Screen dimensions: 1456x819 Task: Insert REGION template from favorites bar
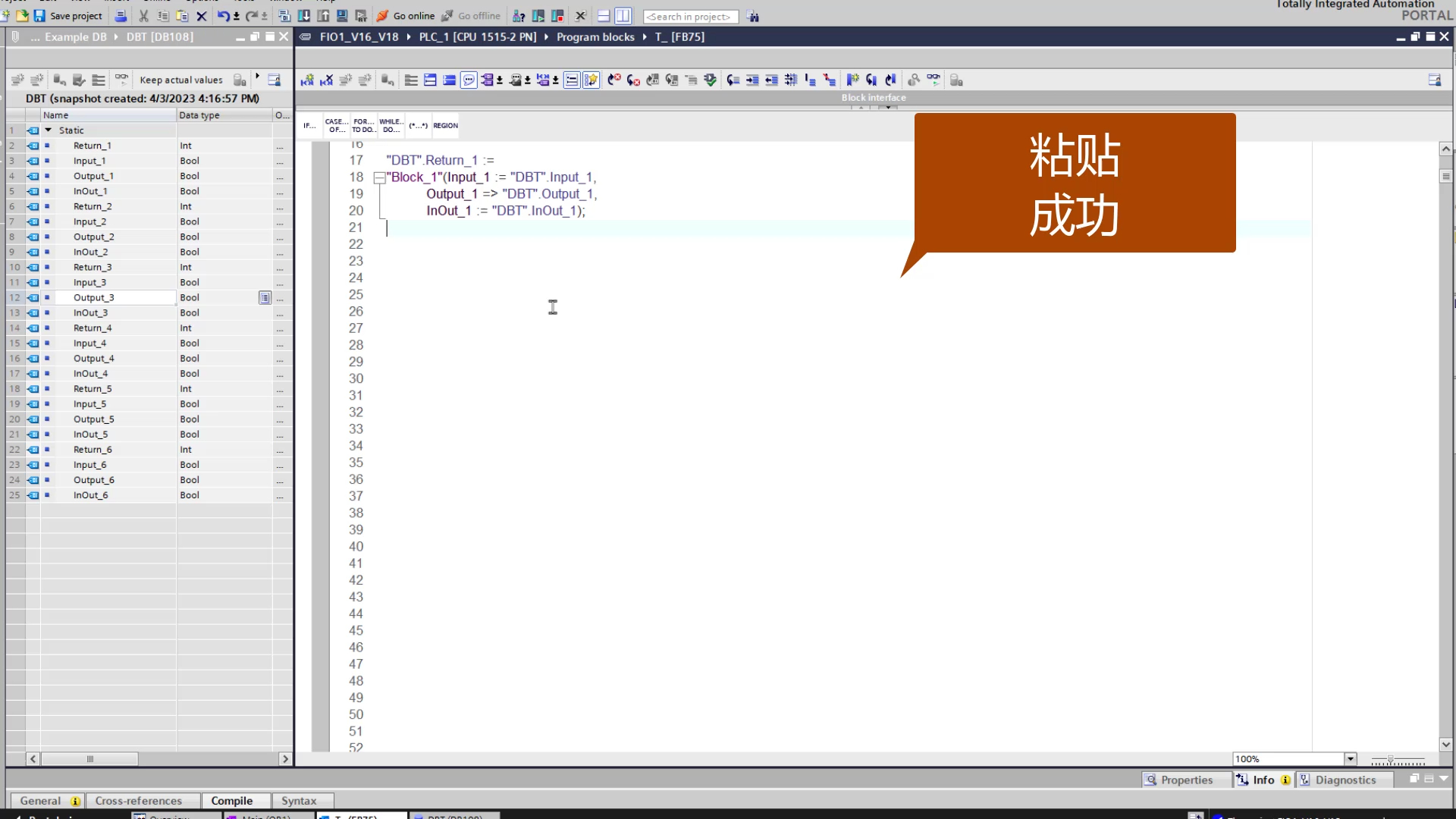click(445, 126)
